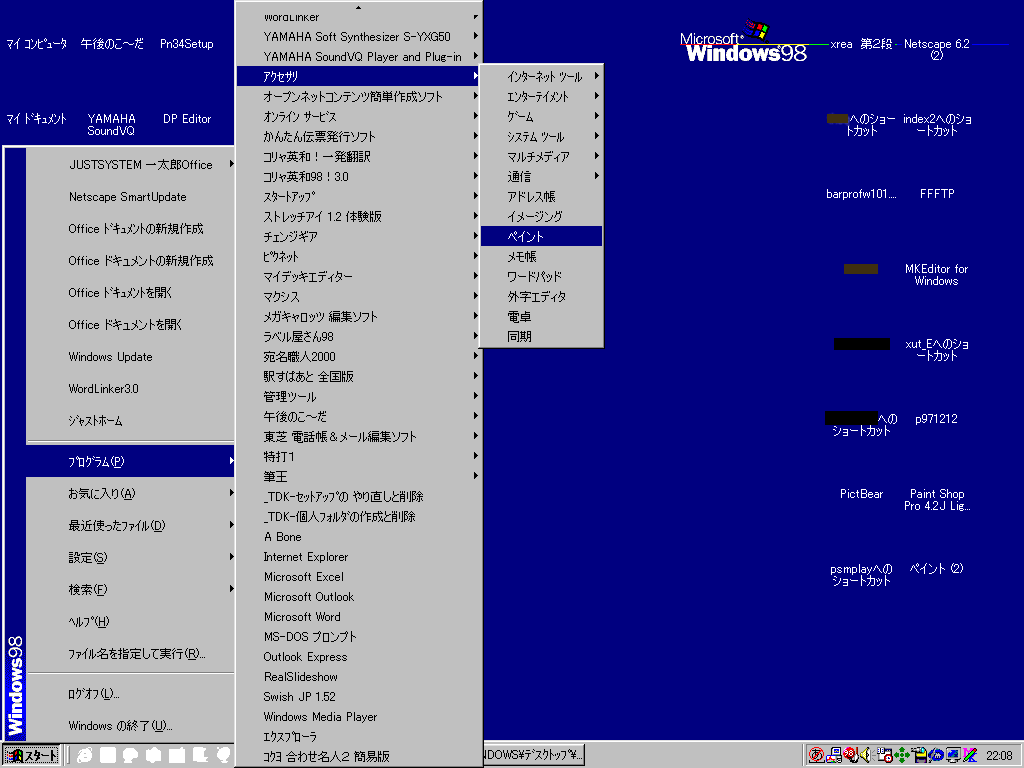Expand the マルチメディア submenu
The height and width of the screenshot is (768, 1024).
click(x=541, y=157)
